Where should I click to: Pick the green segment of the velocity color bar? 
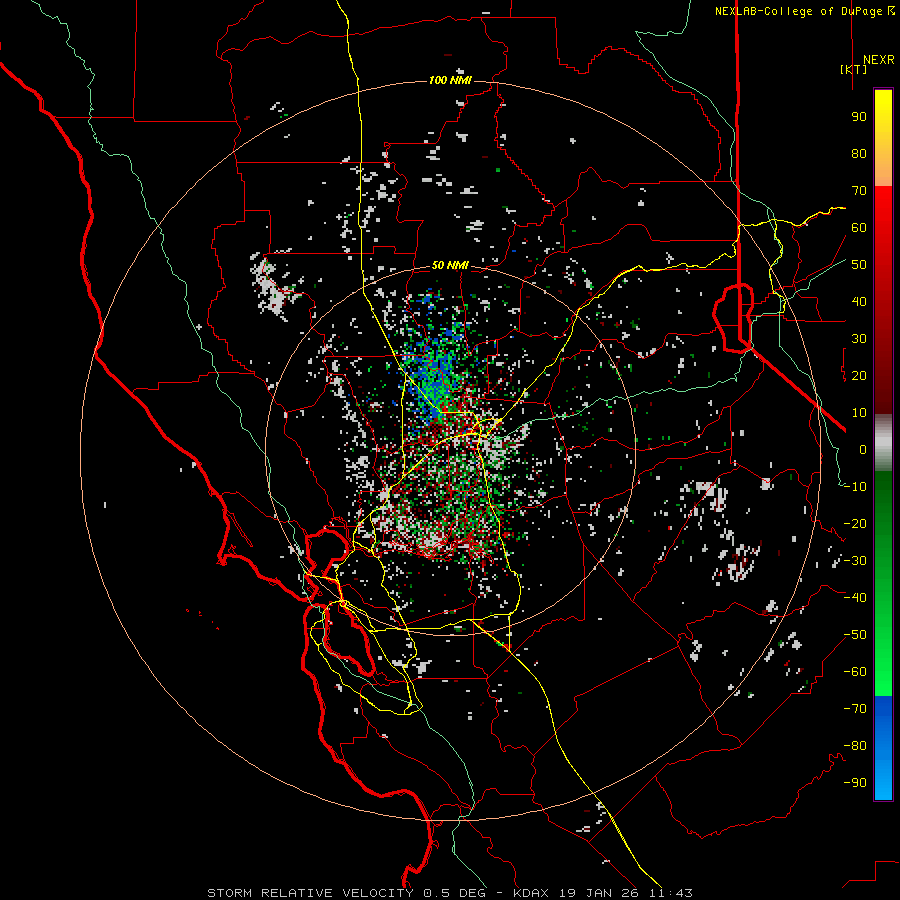883,583
